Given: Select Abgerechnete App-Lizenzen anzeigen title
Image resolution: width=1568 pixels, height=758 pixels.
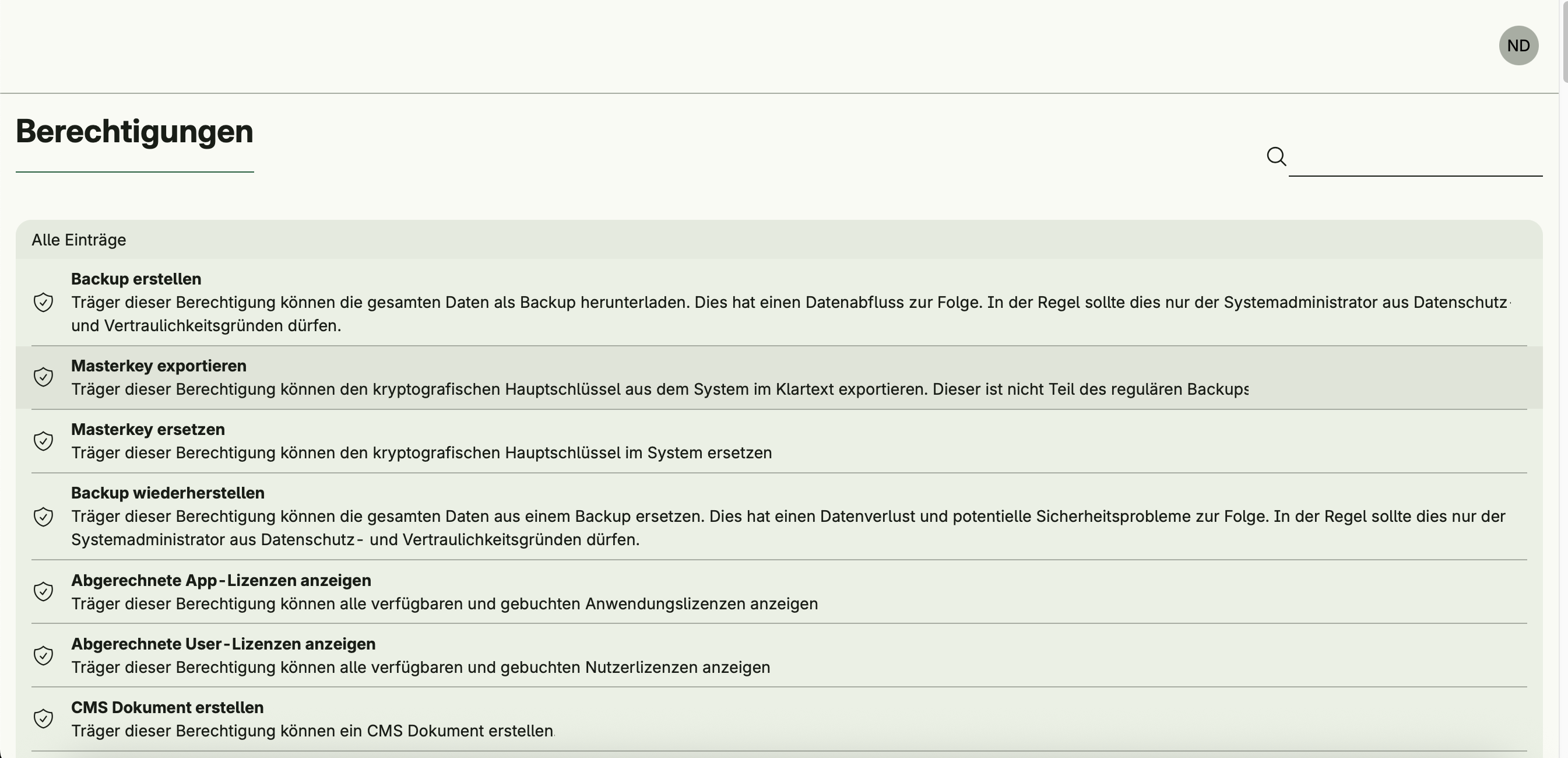Looking at the screenshot, I should tap(221, 580).
